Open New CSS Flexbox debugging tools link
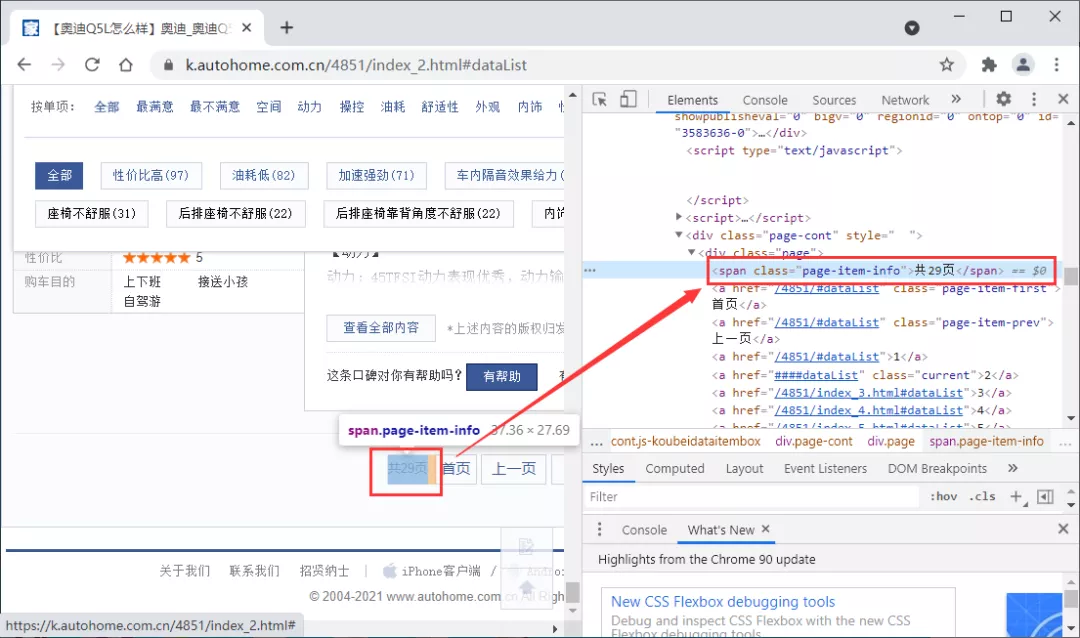 pyautogui.click(x=723, y=601)
